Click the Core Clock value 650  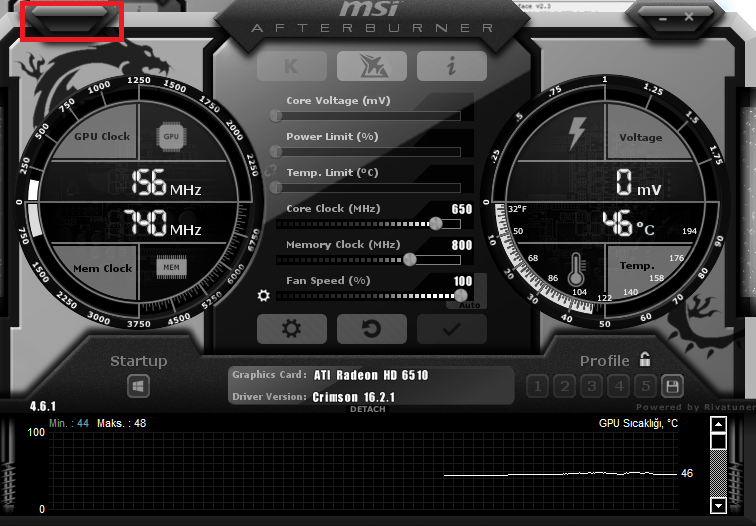point(461,209)
